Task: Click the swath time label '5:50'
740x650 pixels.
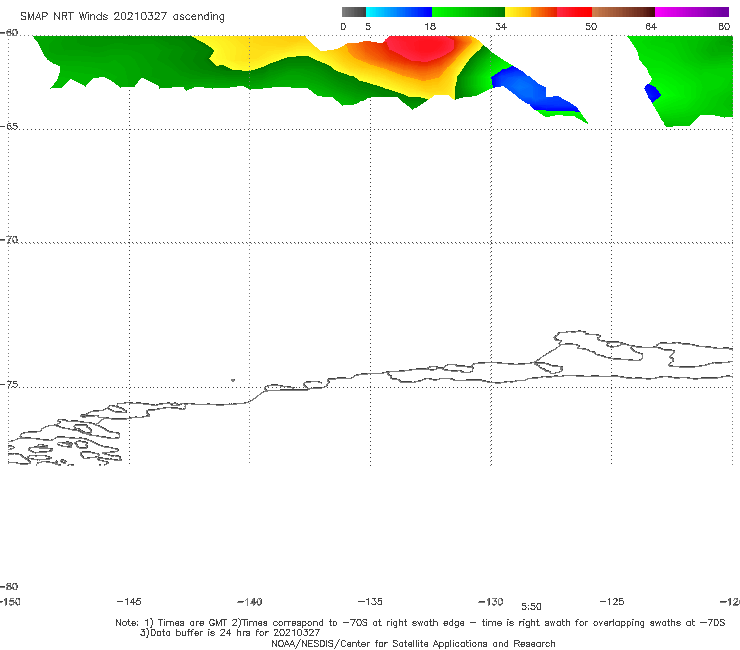Action: (x=531, y=607)
